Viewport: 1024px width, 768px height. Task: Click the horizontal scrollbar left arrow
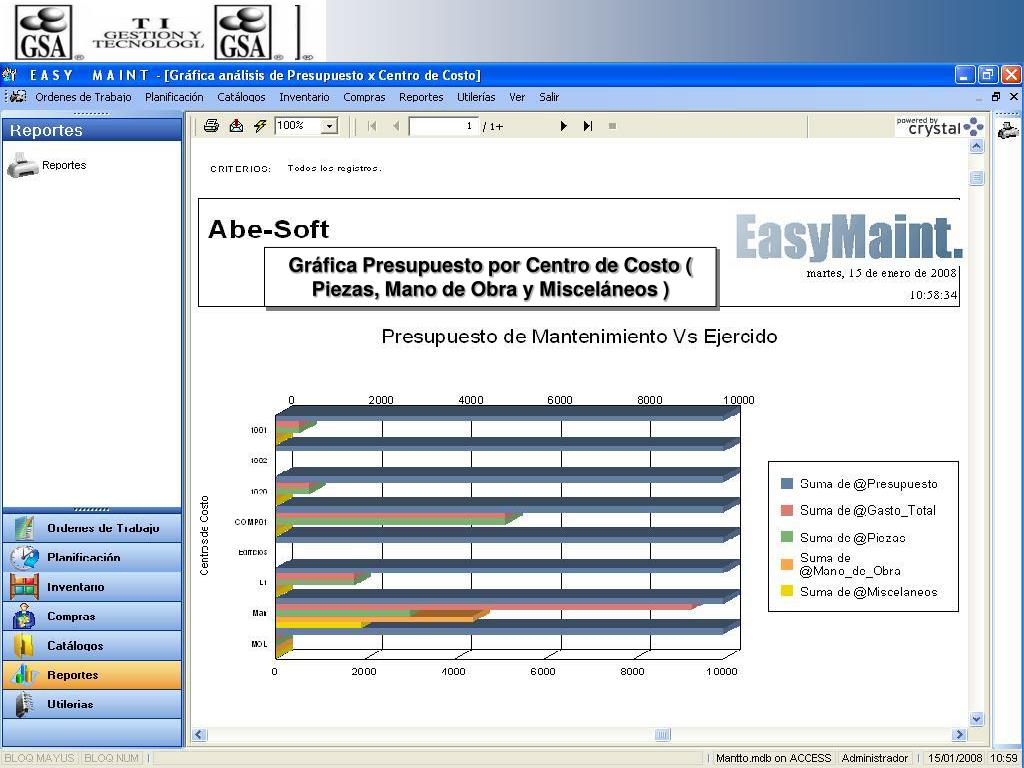(199, 735)
